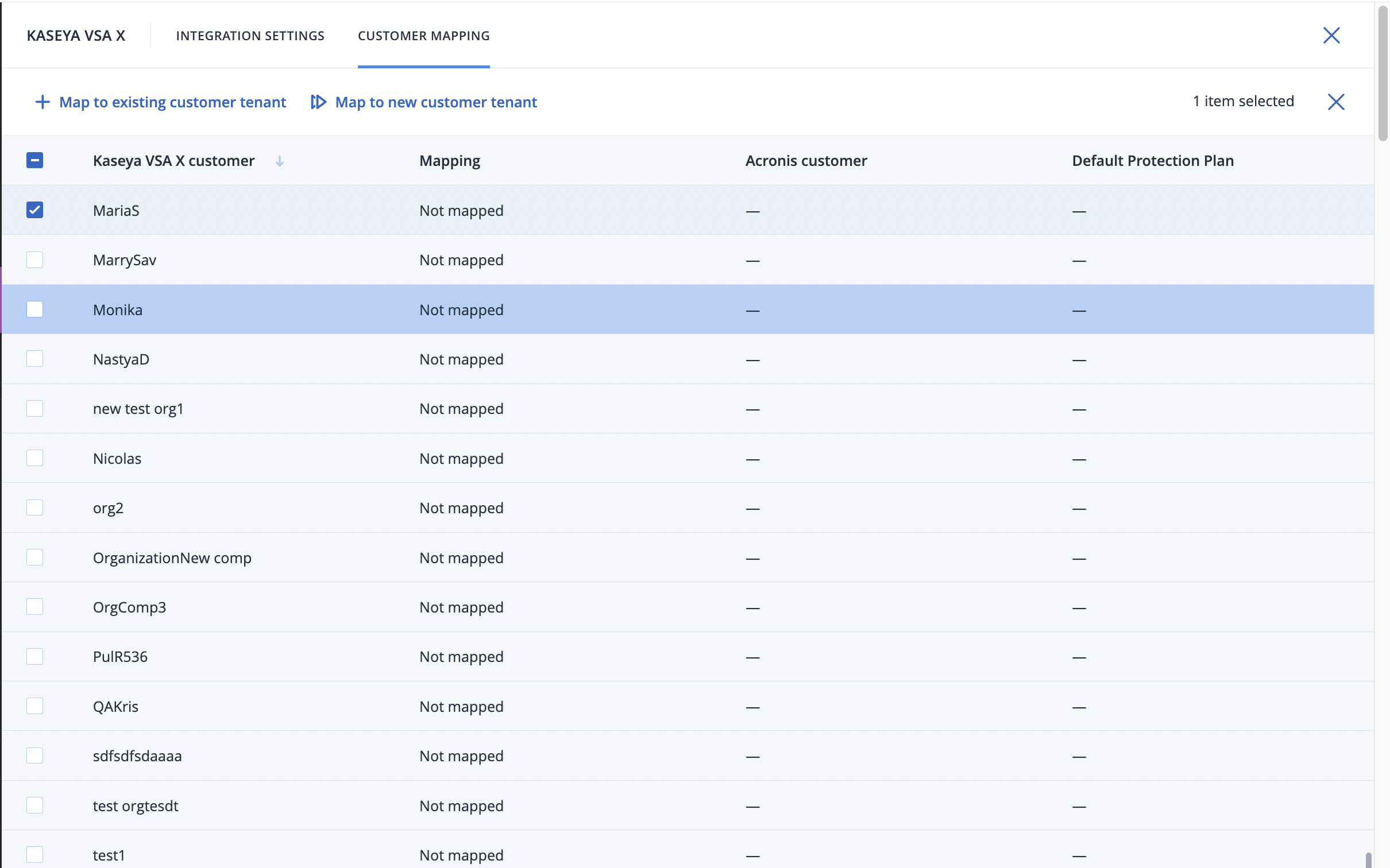
Task: Click the vertical scrollbar thumb at right
Action: click(1383, 73)
